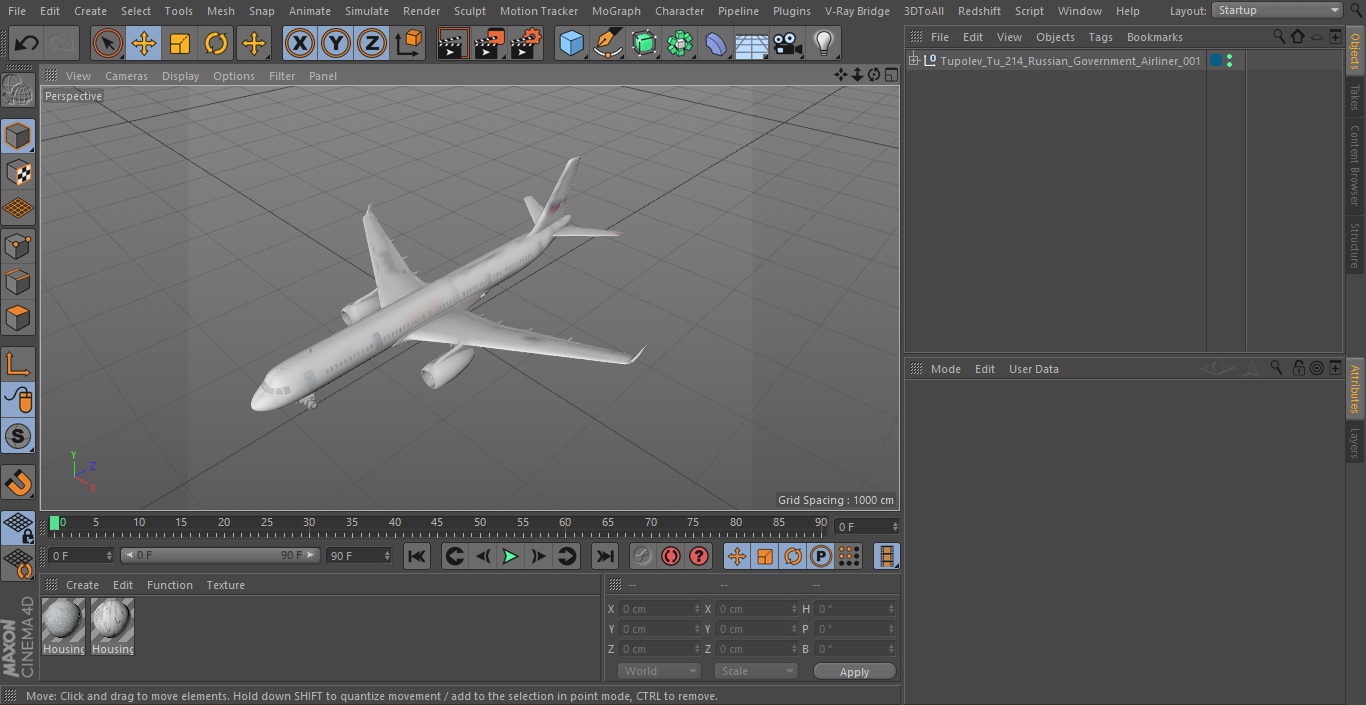Toggle Z axis lock
This screenshot has width=1366, height=705.
tap(372, 43)
